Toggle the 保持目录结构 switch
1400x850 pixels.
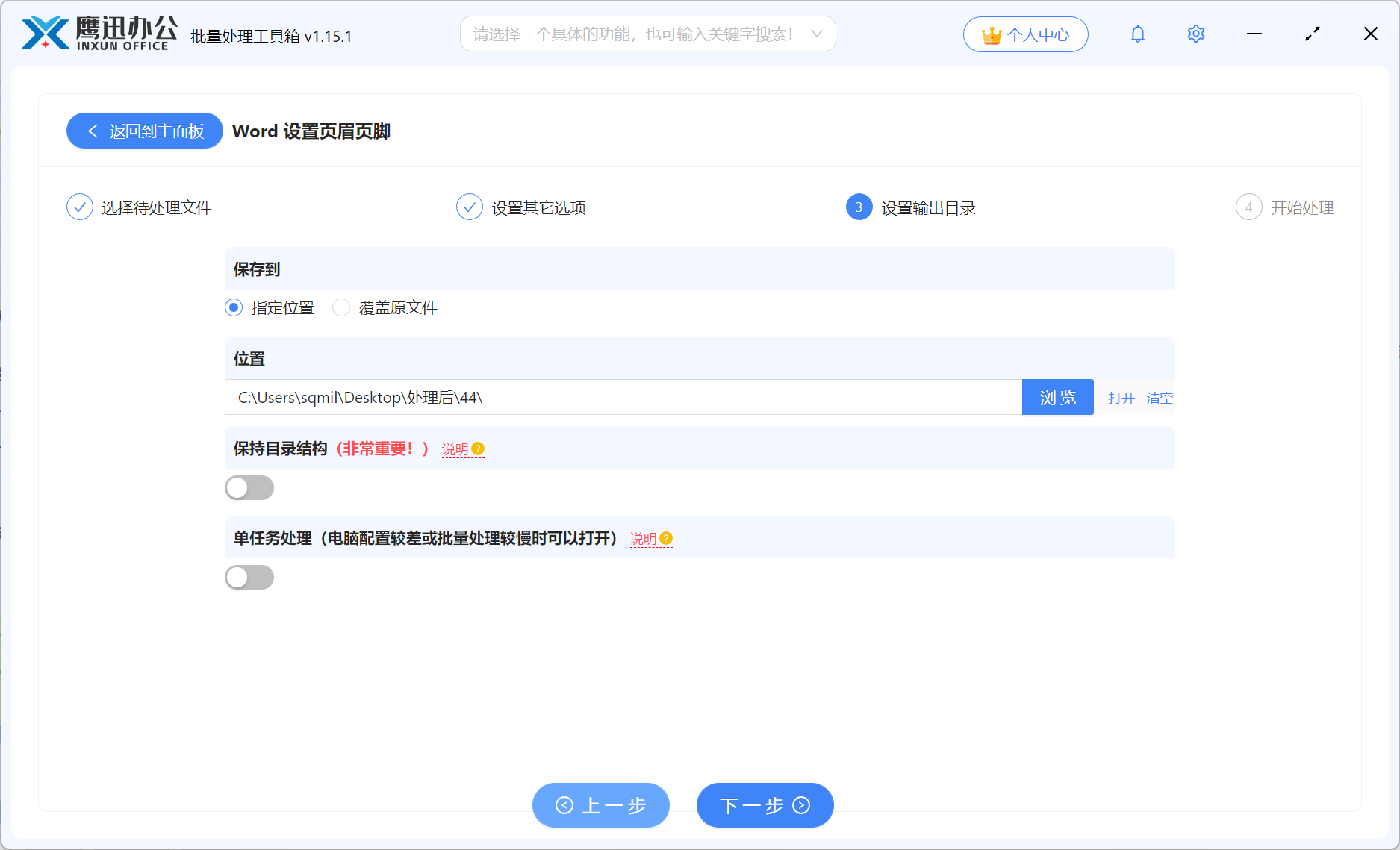249,488
